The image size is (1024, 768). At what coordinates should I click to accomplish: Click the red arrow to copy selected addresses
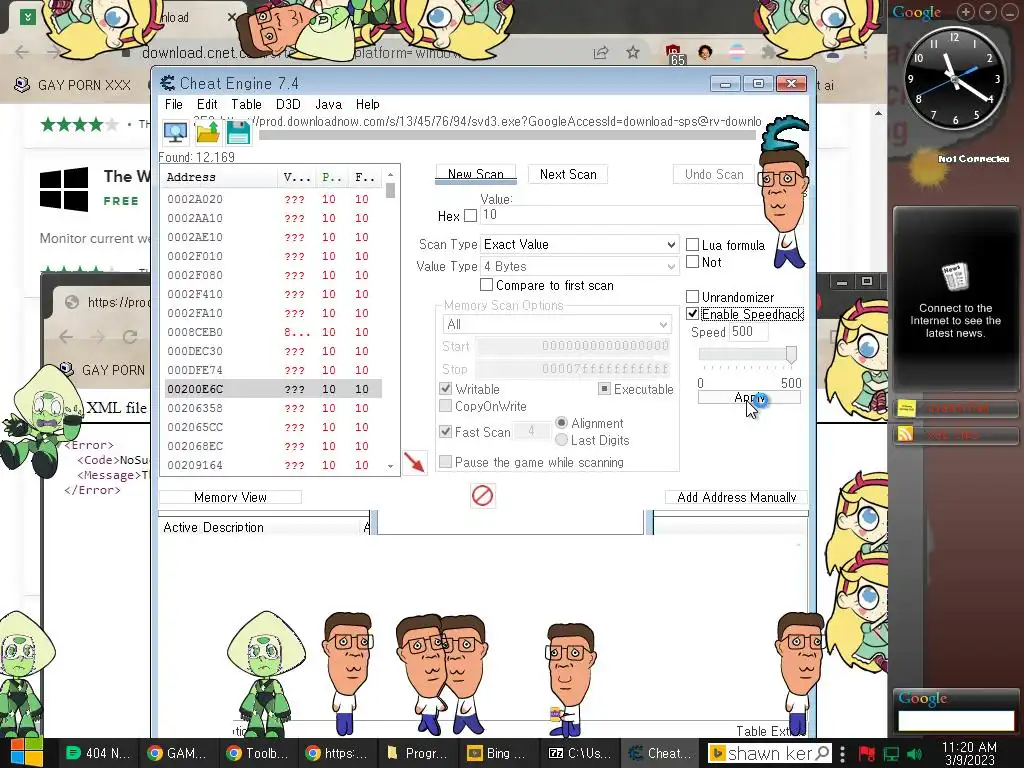pos(414,462)
